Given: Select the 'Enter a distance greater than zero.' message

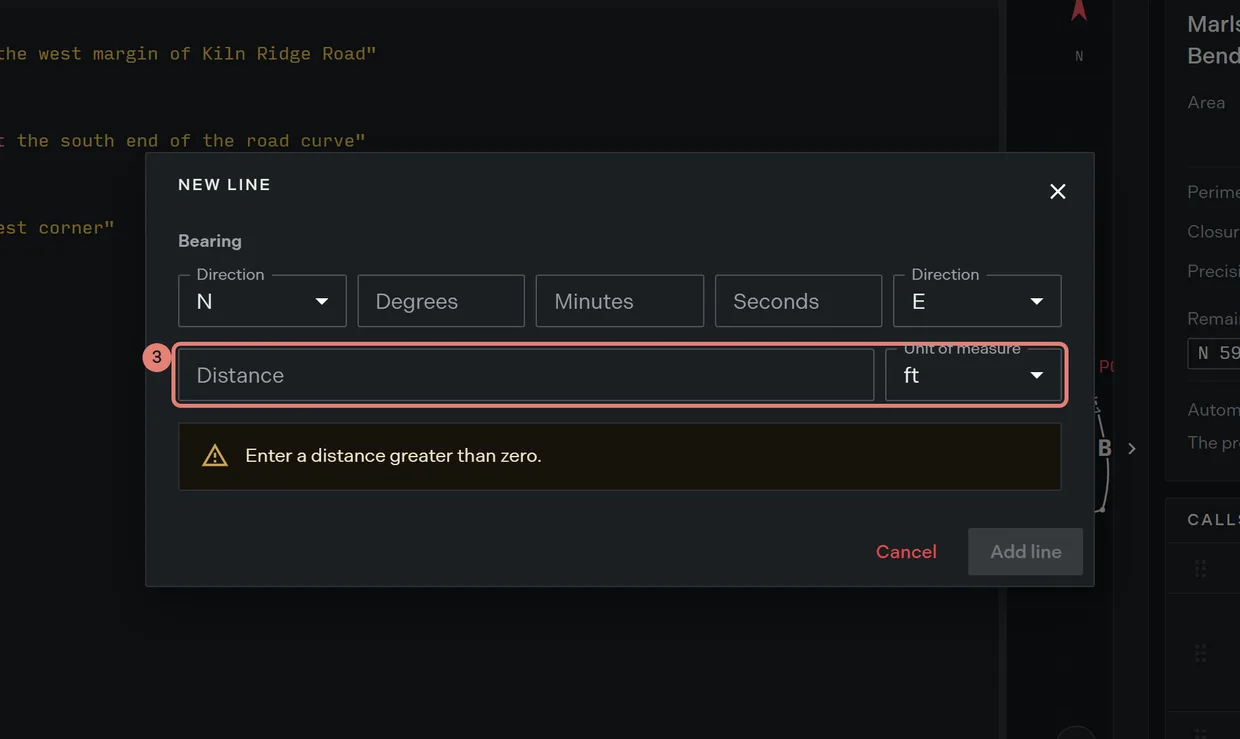Looking at the screenshot, I should click(393, 456).
